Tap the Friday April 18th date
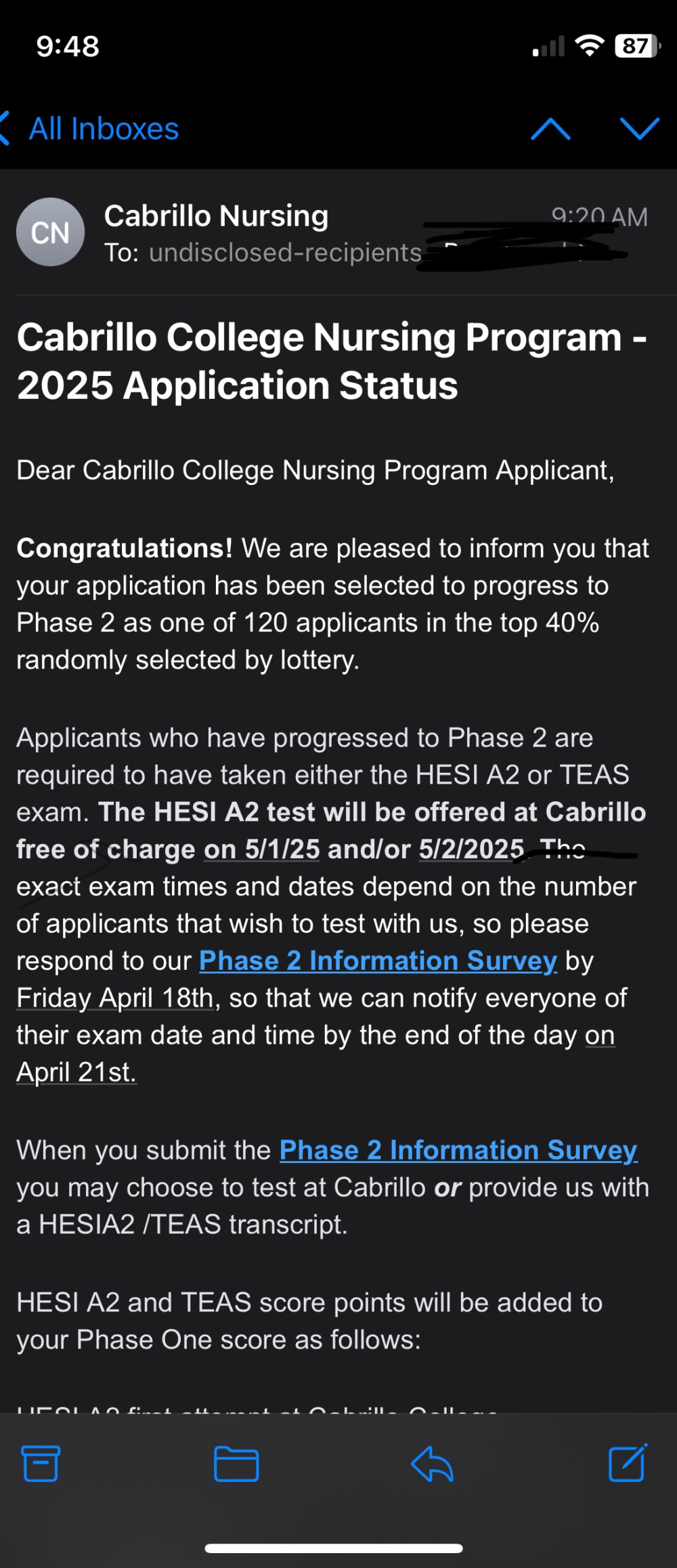The height and width of the screenshot is (1568, 677). click(115, 998)
